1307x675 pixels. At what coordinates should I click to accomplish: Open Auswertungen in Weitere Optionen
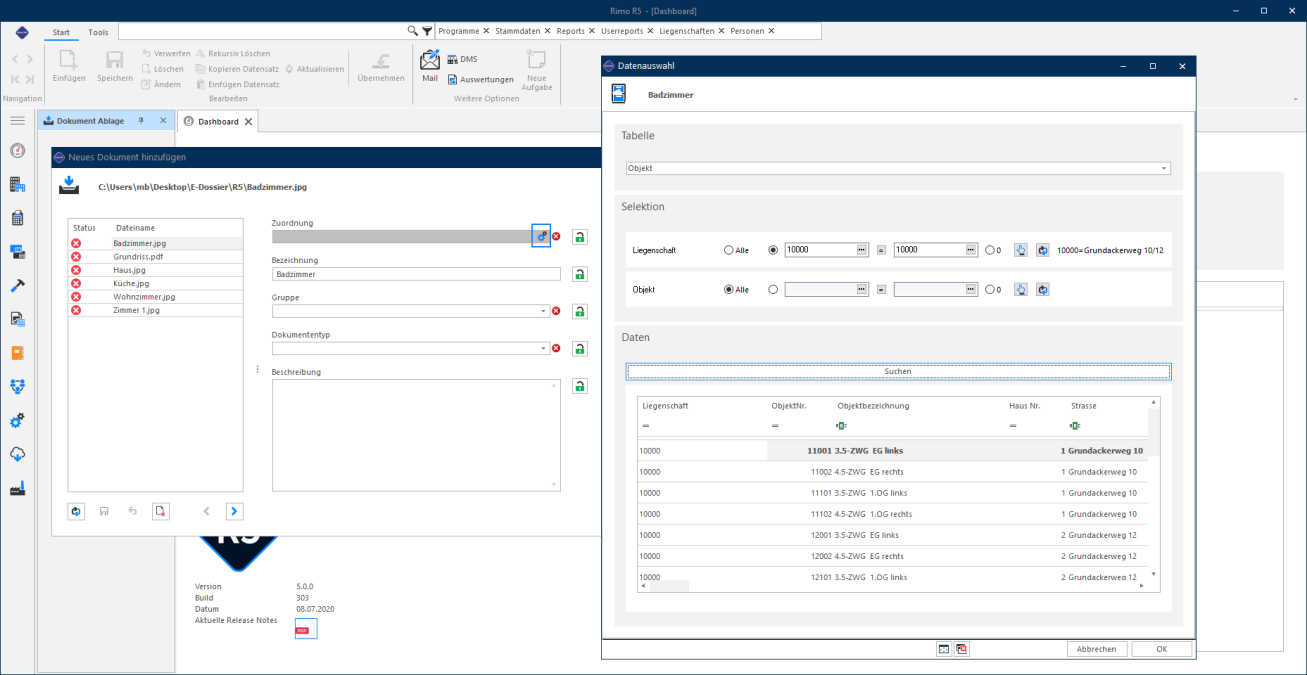coord(480,79)
